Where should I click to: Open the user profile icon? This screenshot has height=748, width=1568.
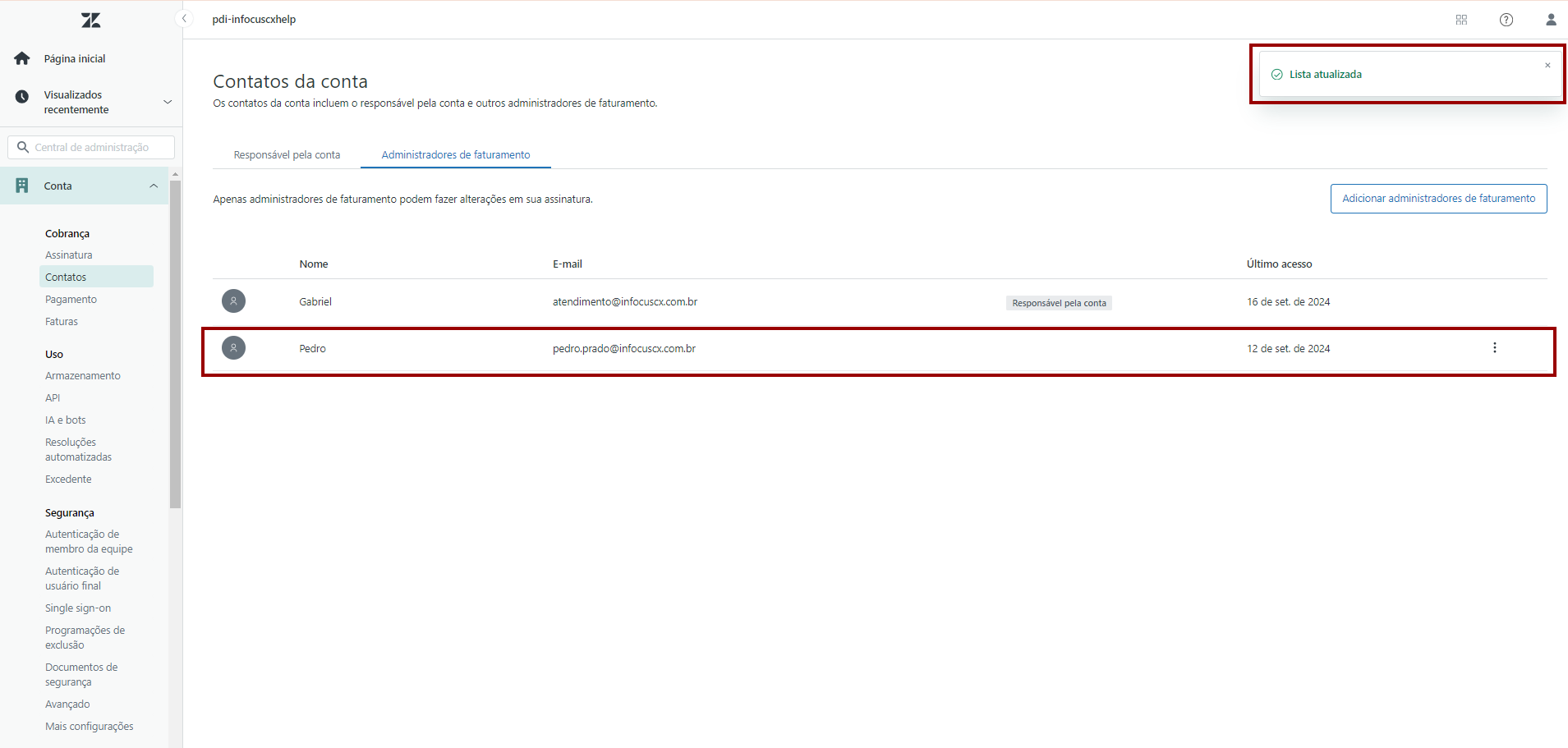1550,20
